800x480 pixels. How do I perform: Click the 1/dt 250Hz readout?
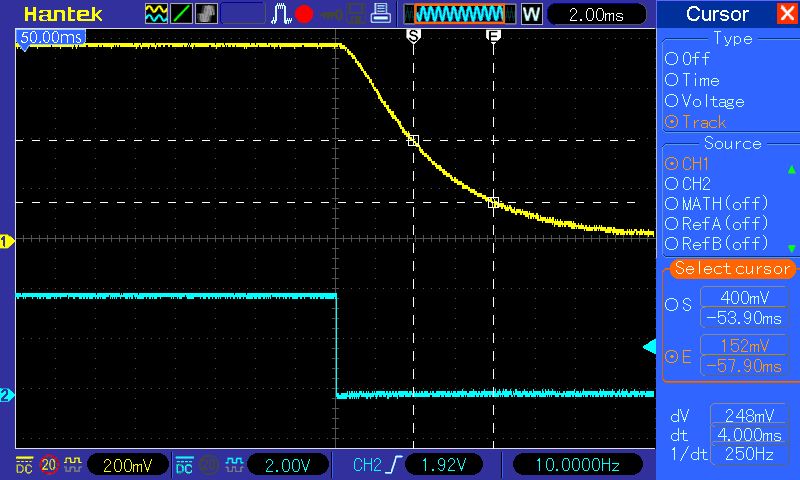pos(749,454)
